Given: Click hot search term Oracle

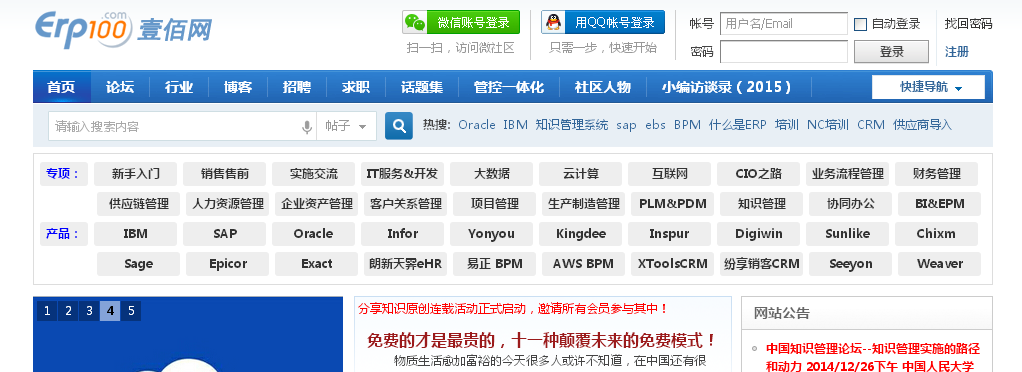Looking at the screenshot, I should pyautogui.click(x=476, y=124).
